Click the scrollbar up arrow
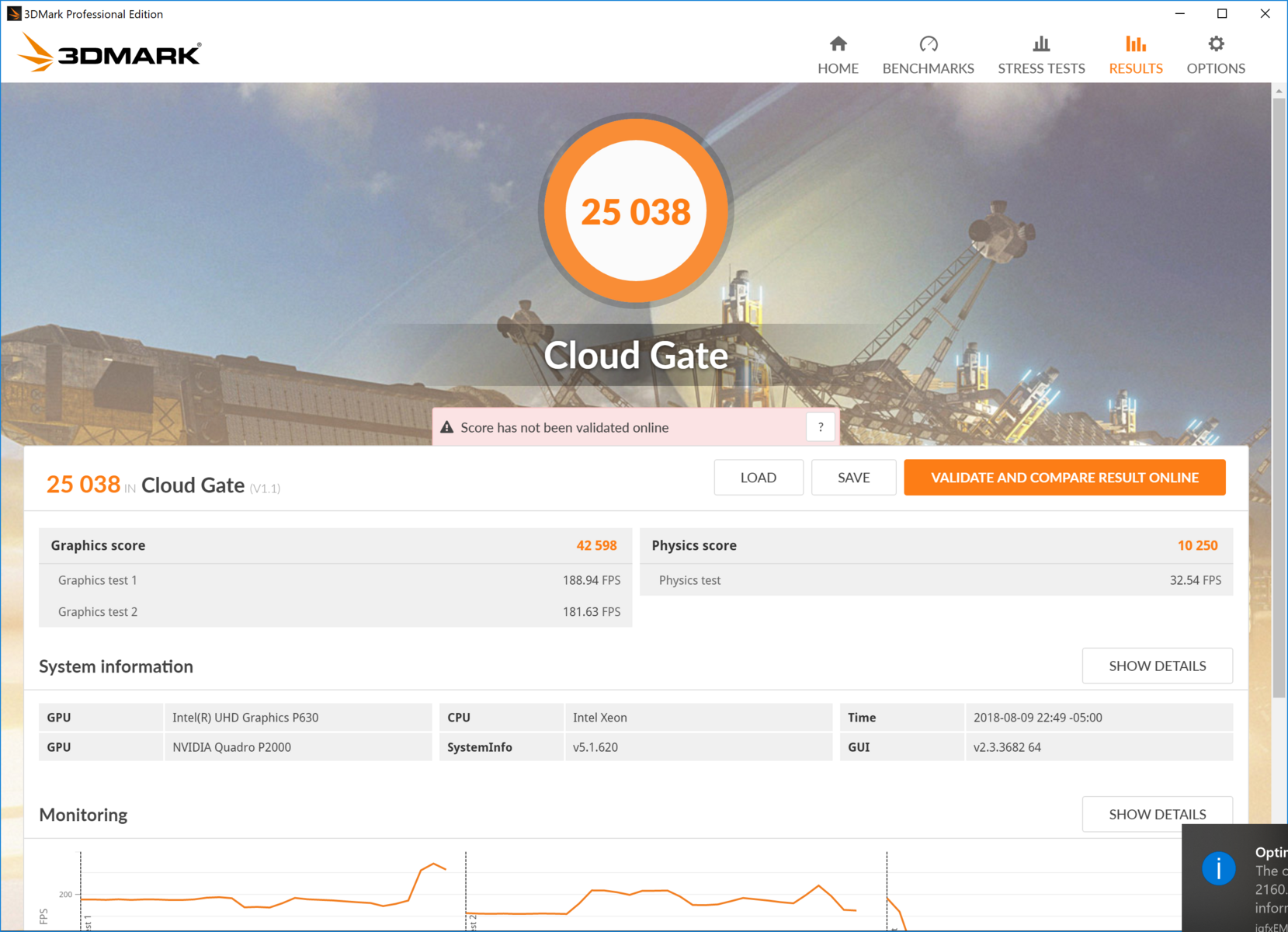1288x932 pixels. pyautogui.click(x=1279, y=91)
